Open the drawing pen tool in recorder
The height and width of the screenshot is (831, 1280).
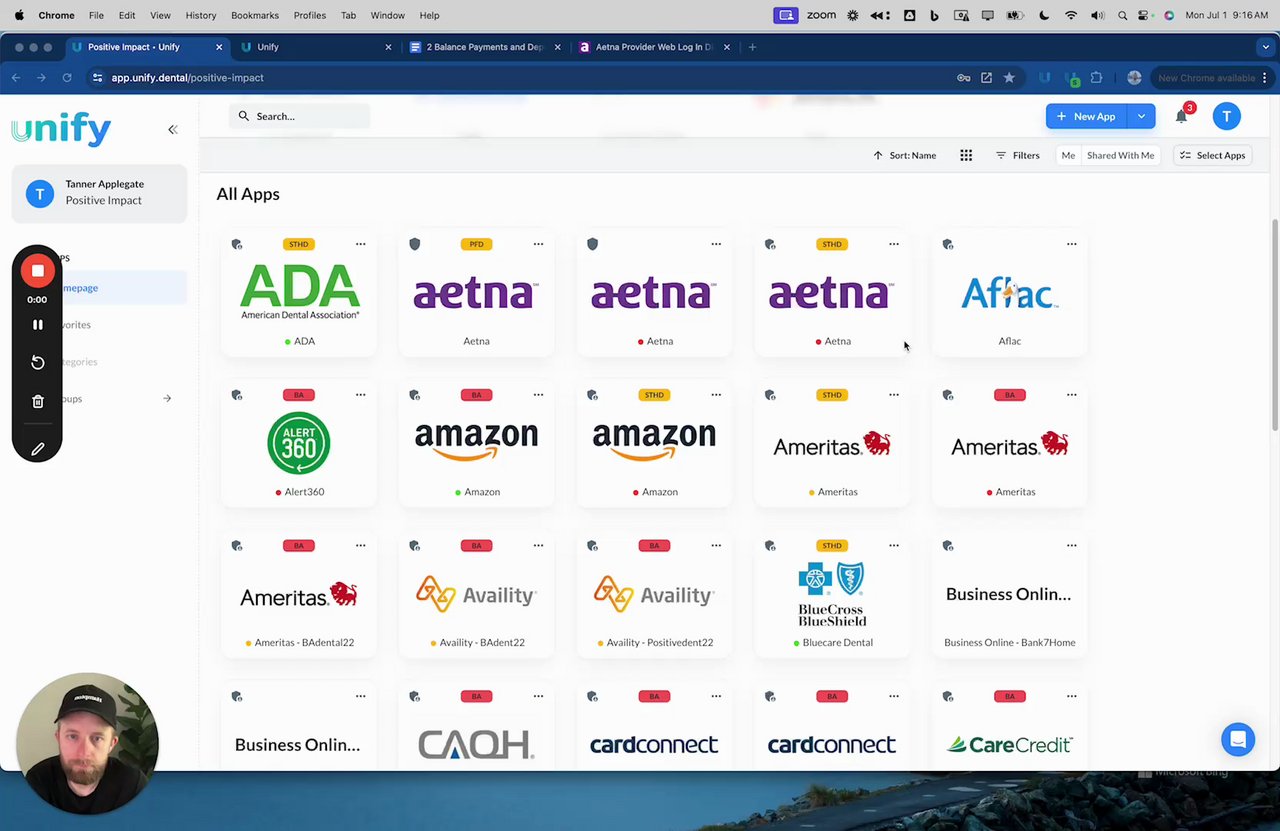click(38, 449)
